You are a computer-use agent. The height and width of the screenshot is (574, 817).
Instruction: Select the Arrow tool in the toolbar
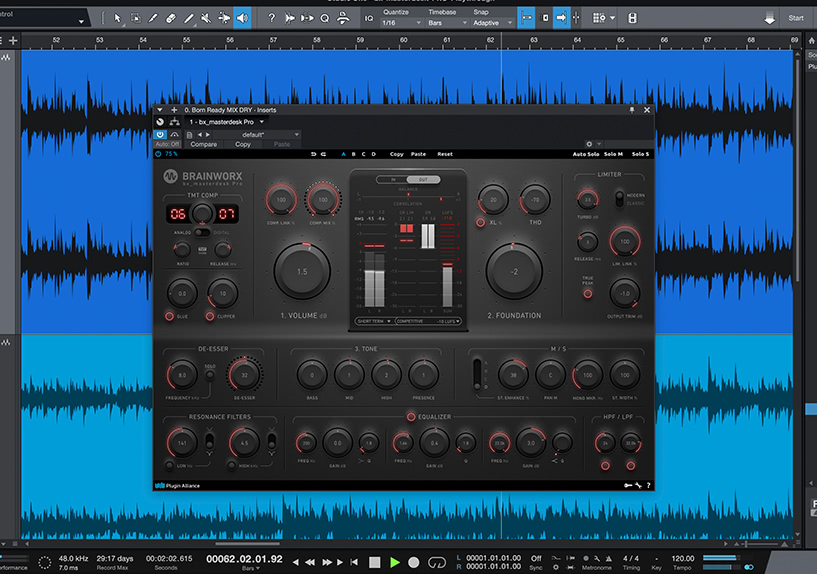click(117, 18)
